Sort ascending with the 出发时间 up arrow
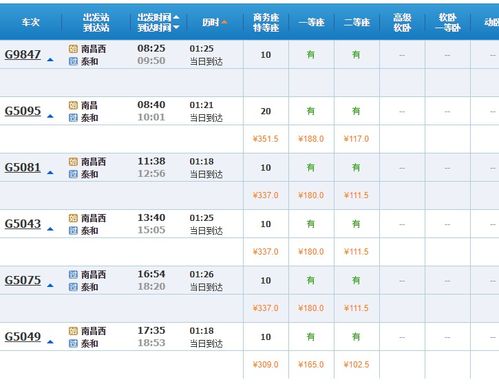This screenshot has height=384, width=499. [176, 17]
